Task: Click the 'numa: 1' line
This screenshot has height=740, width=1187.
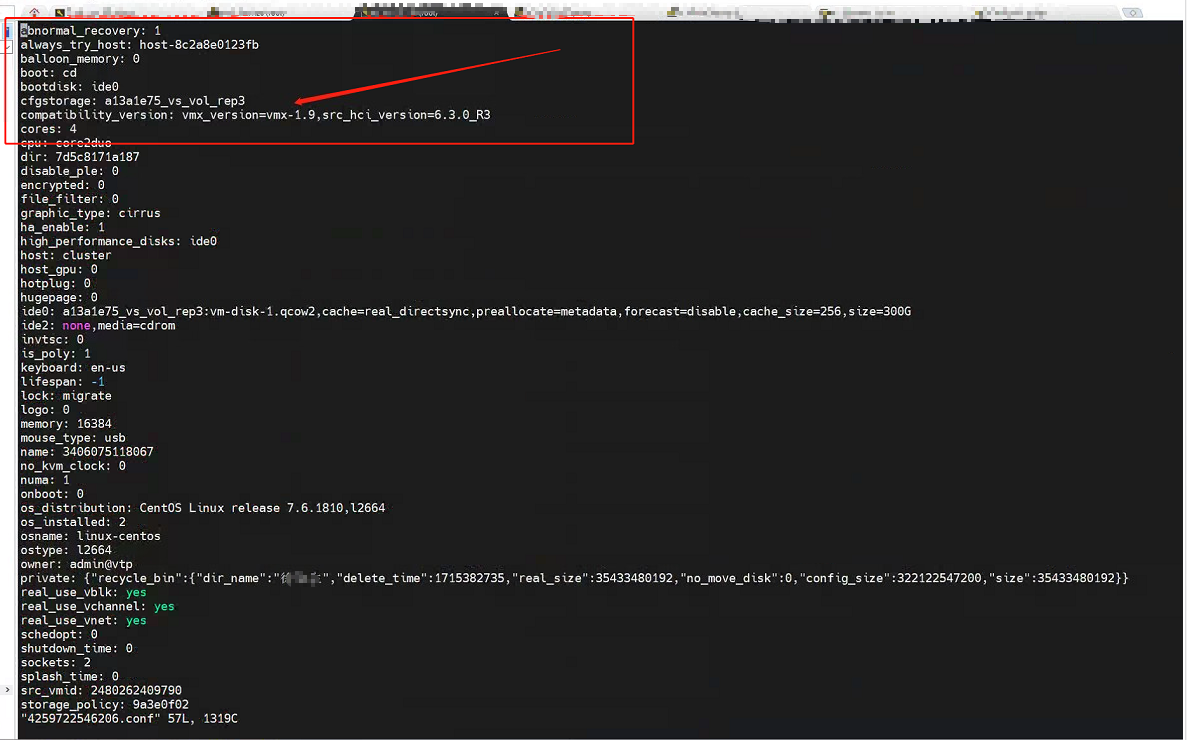Action: 45,480
